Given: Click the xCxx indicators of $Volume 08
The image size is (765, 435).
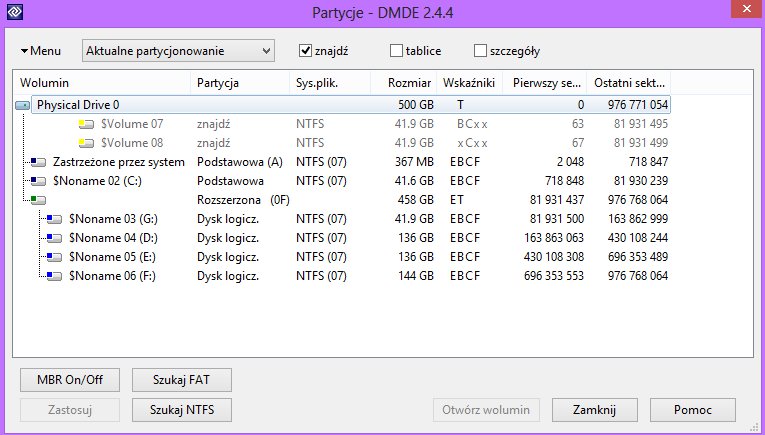Looking at the screenshot, I should point(472,143).
